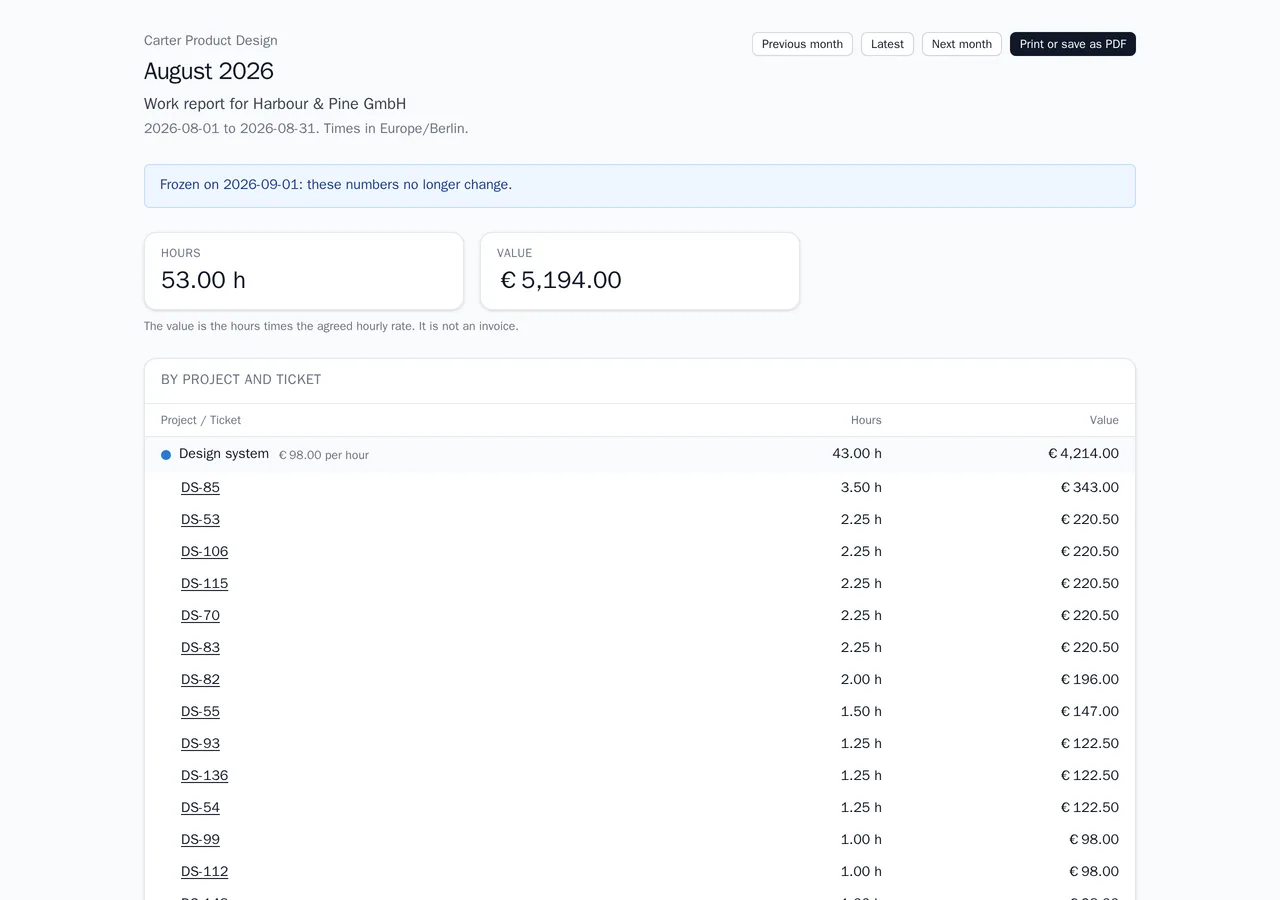
Task: Open ticket DS-53
Action: pos(200,520)
